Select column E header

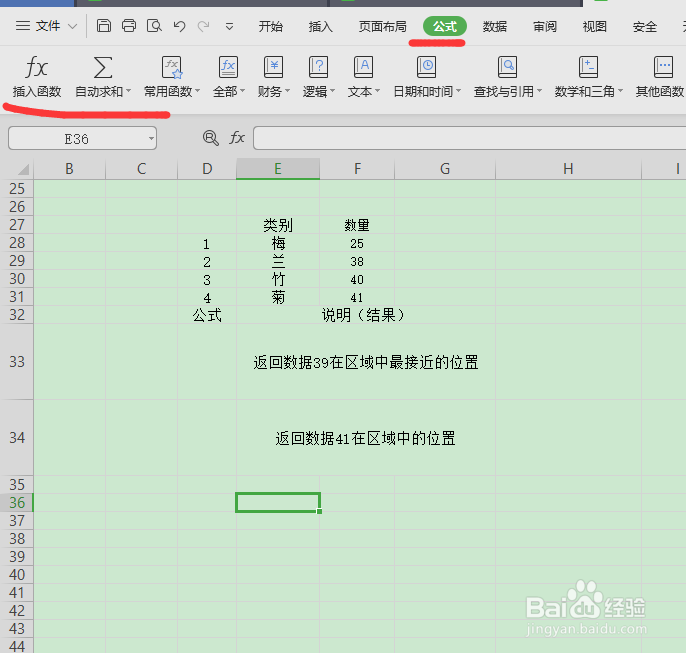[278, 169]
